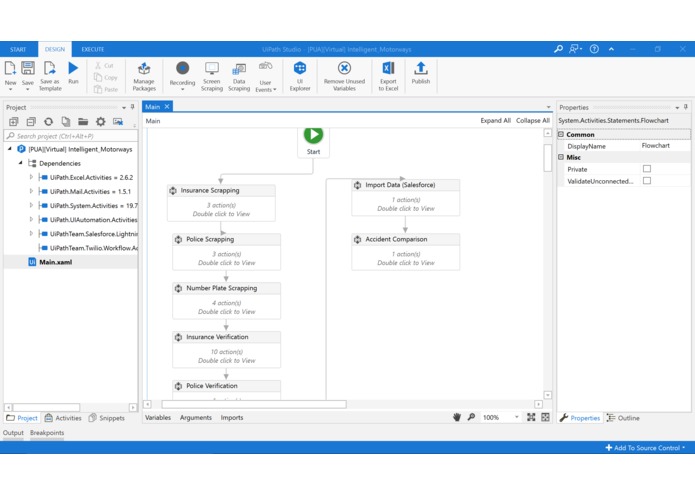Close the Main tab

[167, 106]
